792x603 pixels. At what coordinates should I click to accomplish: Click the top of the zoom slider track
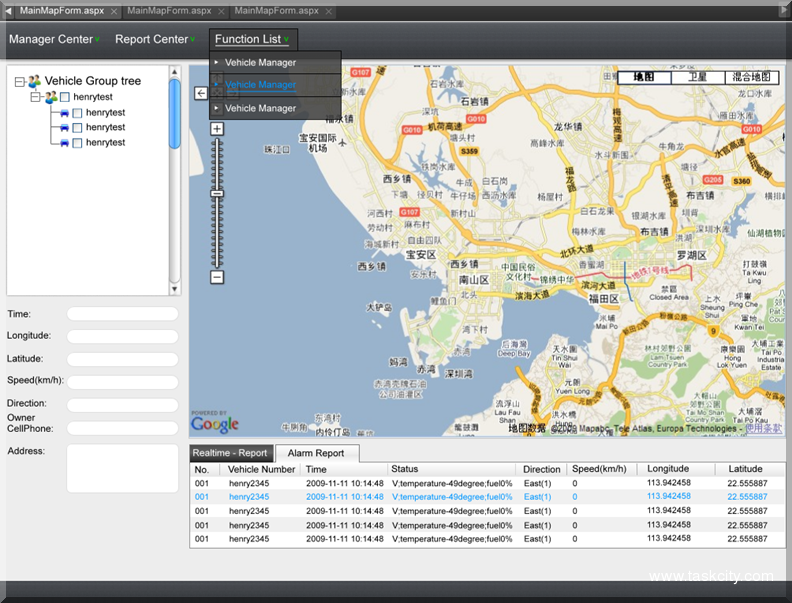(x=217, y=142)
